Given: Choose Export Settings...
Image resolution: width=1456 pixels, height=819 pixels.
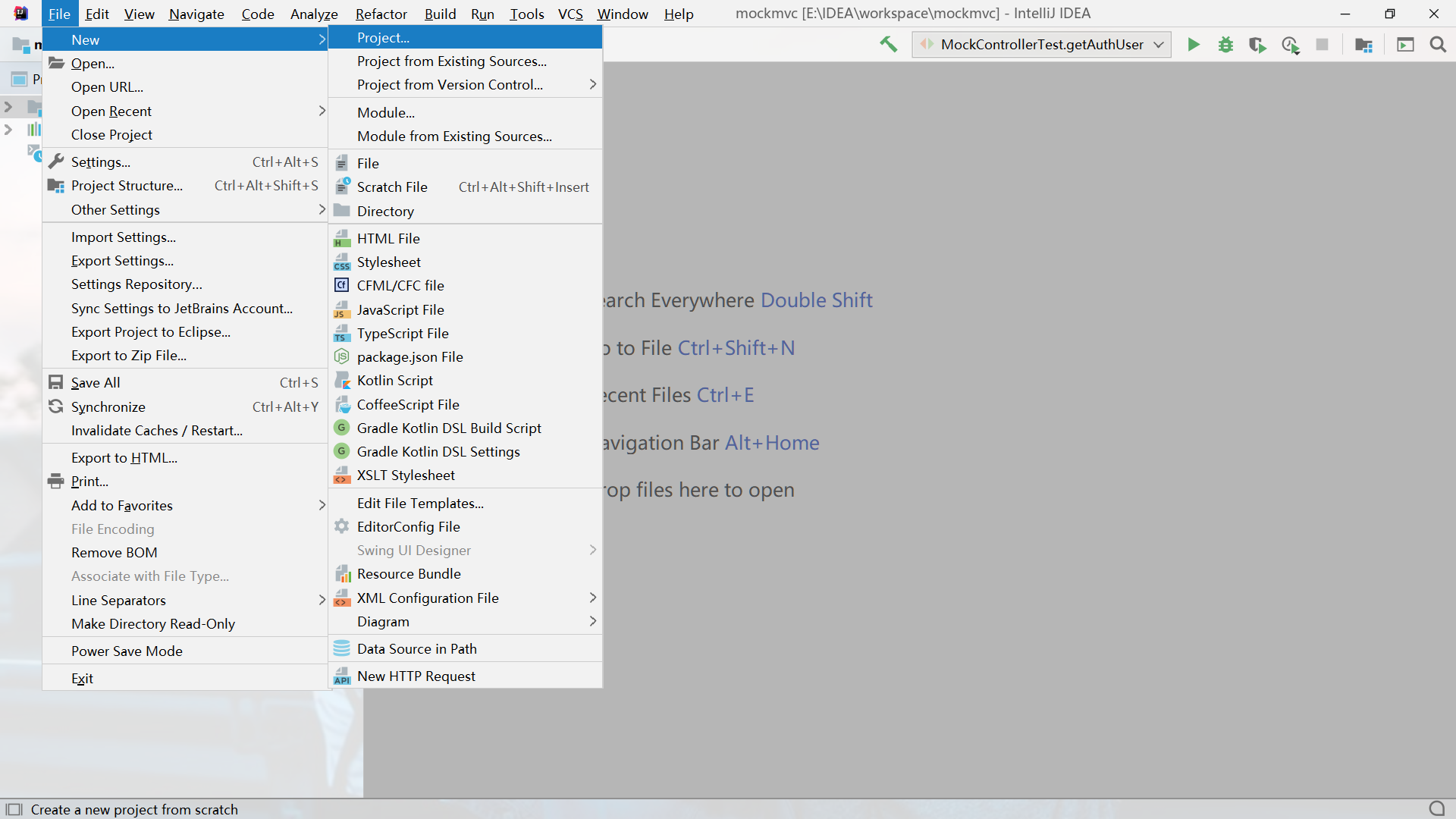Looking at the screenshot, I should pyautogui.click(x=185, y=260).
